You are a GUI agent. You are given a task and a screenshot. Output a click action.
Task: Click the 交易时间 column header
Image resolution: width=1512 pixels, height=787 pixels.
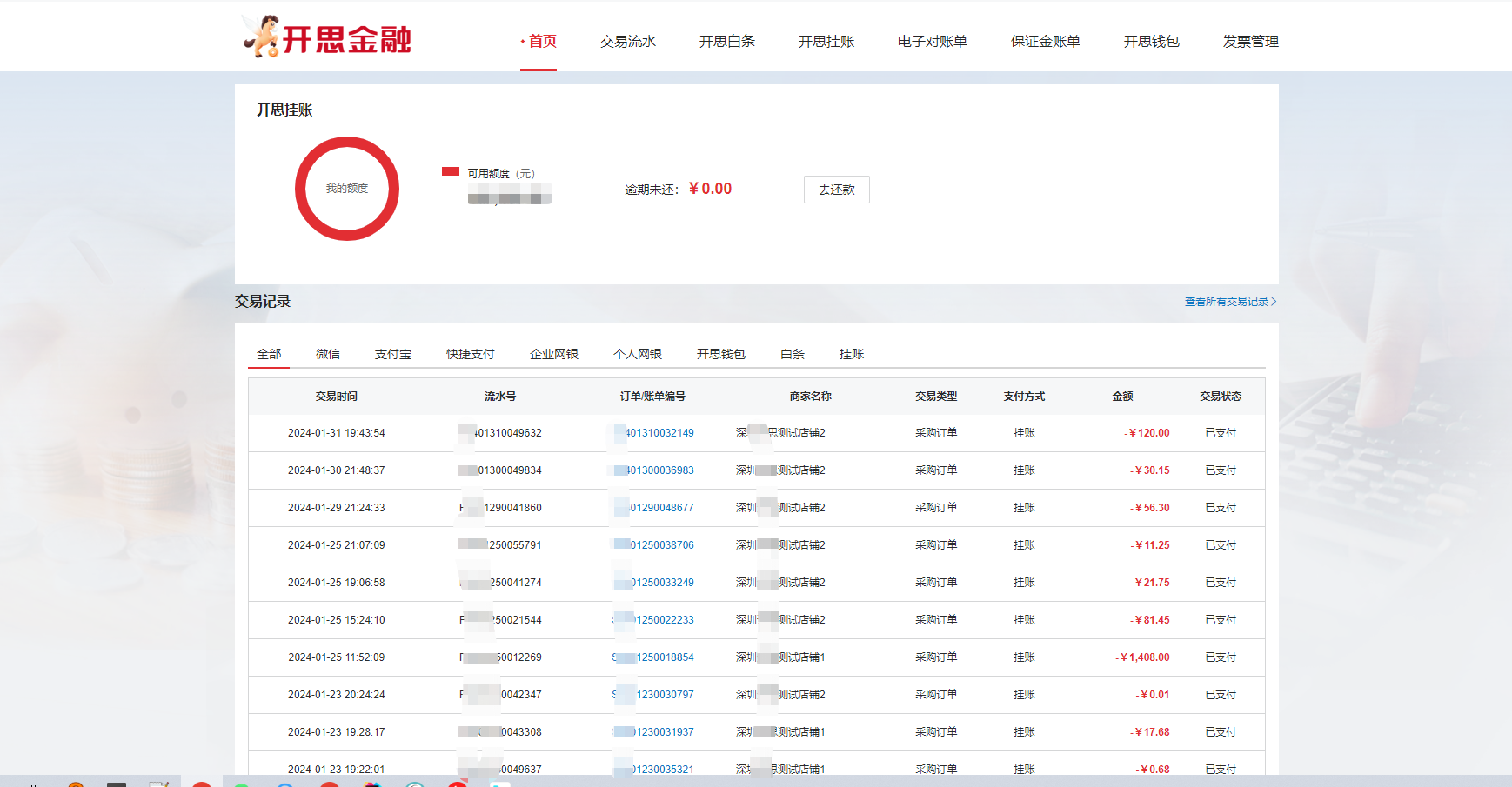tap(337, 397)
